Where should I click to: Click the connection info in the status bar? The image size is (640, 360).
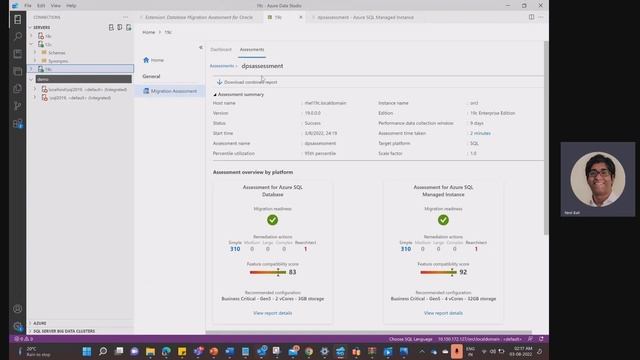click(x=480, y=339)
